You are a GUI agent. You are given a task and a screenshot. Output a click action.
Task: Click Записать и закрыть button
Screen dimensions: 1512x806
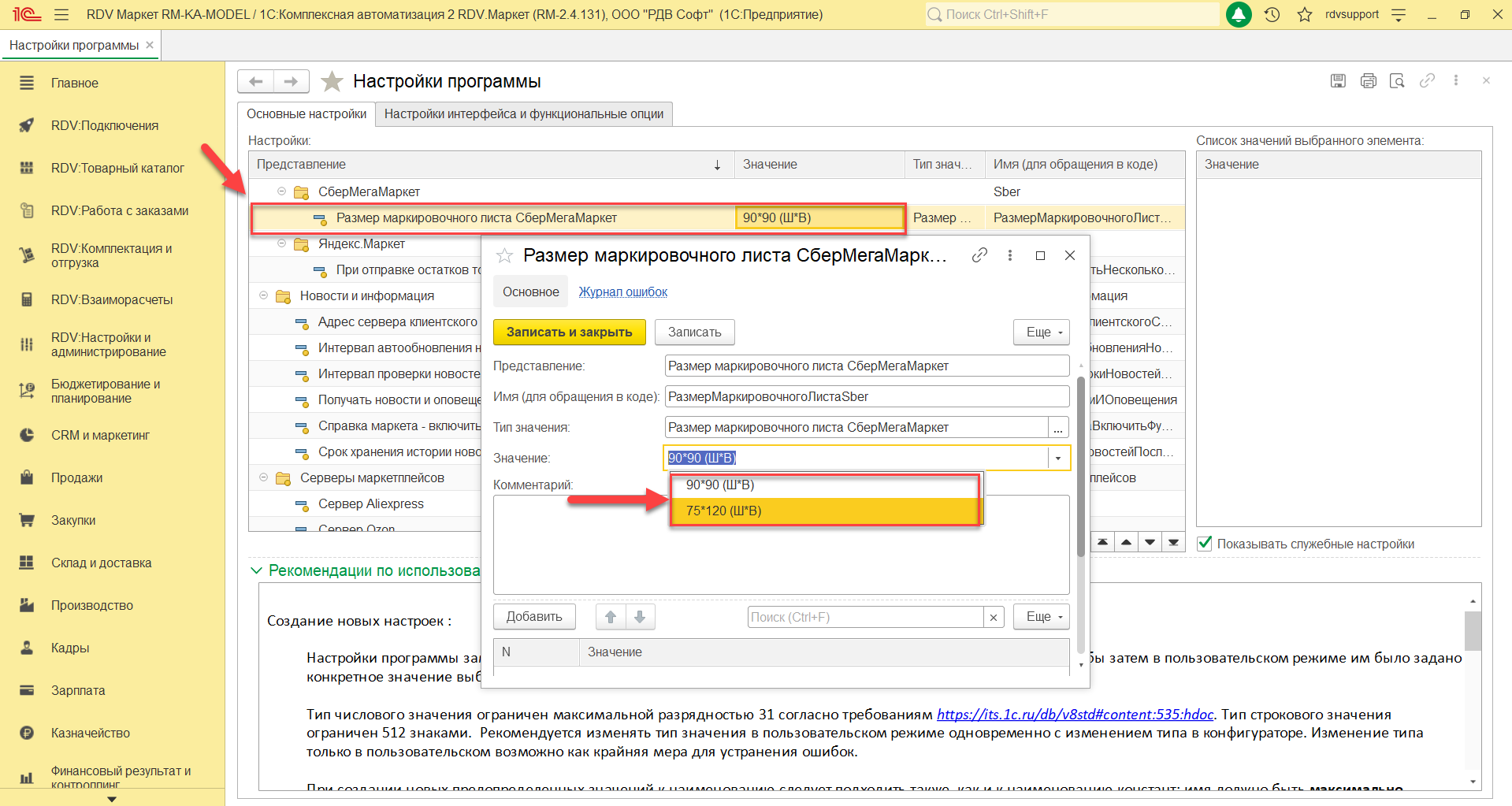(x=569, y=332)
